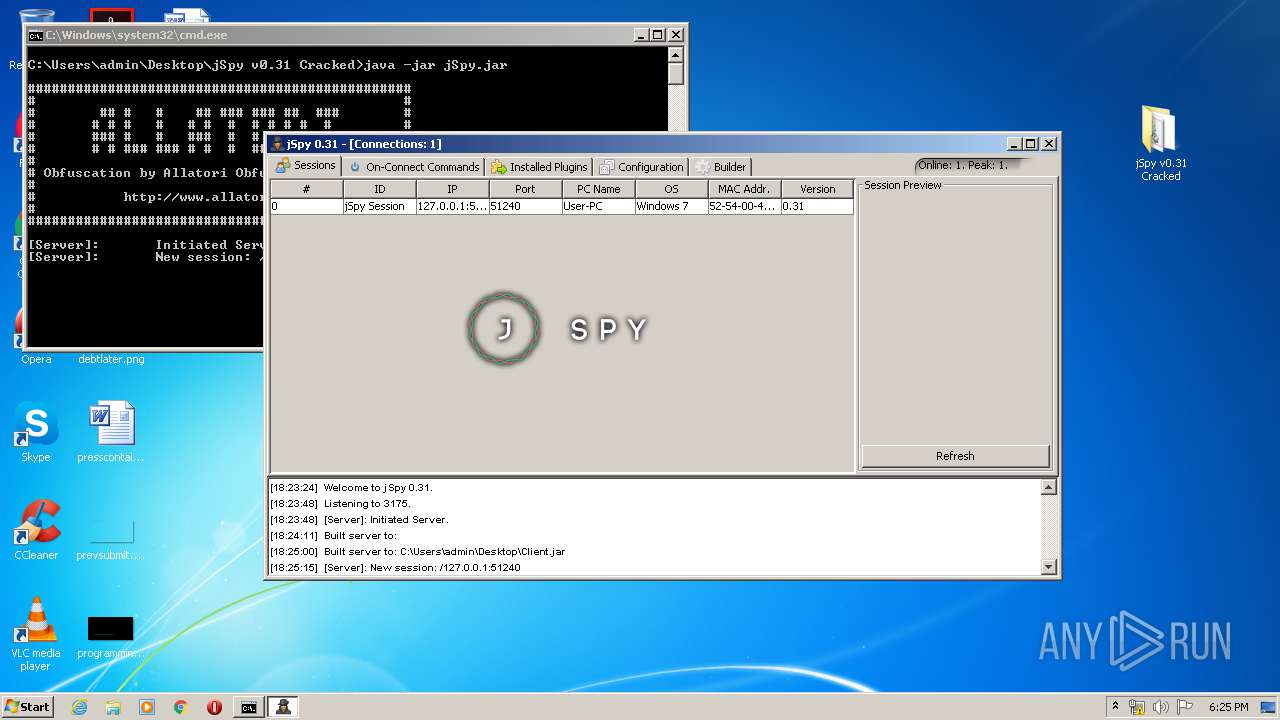This screenshot has height=720, width=1280.
Task: Open the VLC media player shortcut
Action: tap(36, 634)
